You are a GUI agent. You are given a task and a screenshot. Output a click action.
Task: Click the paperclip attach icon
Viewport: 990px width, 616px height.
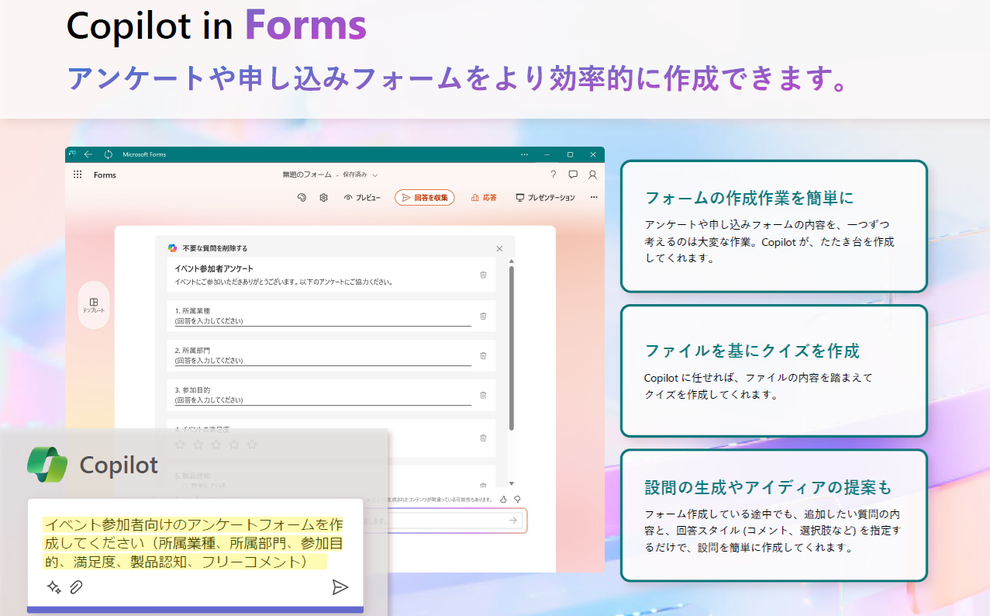pos(76,587)
